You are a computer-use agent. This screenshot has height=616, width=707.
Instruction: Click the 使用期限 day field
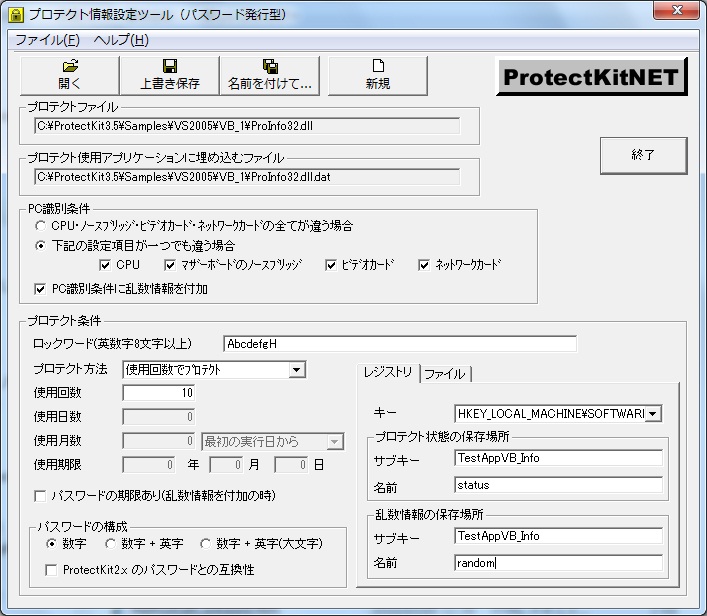click(291, 465)
